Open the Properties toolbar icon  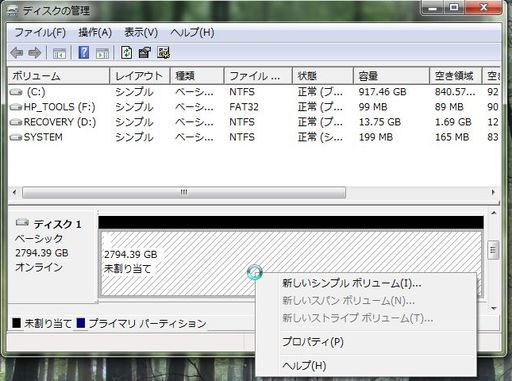pos(145,53)
